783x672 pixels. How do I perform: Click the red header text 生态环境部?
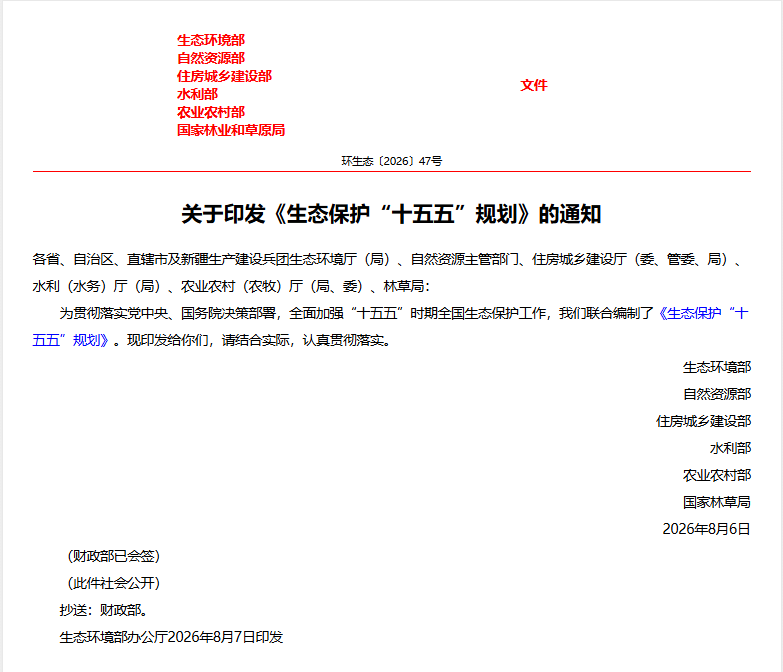pyautogui.click(x=211, y=40)
